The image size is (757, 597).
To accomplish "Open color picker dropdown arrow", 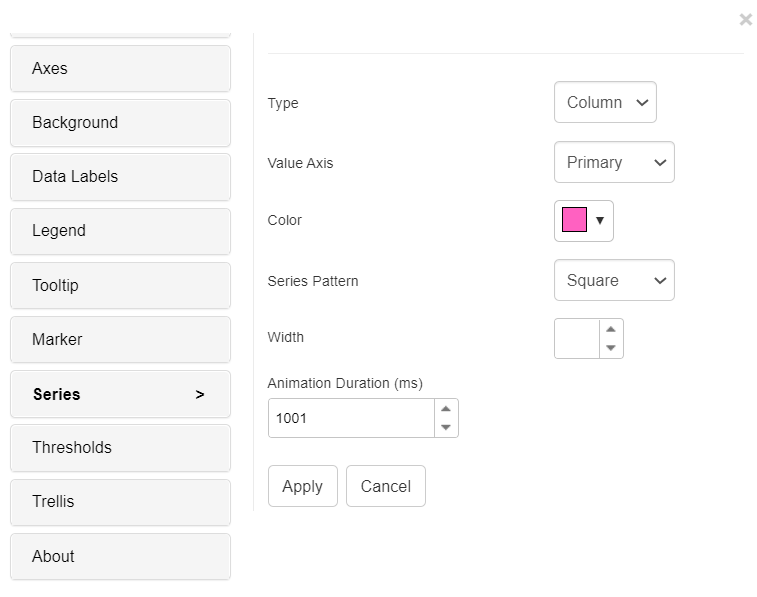I will pos(600,221).
